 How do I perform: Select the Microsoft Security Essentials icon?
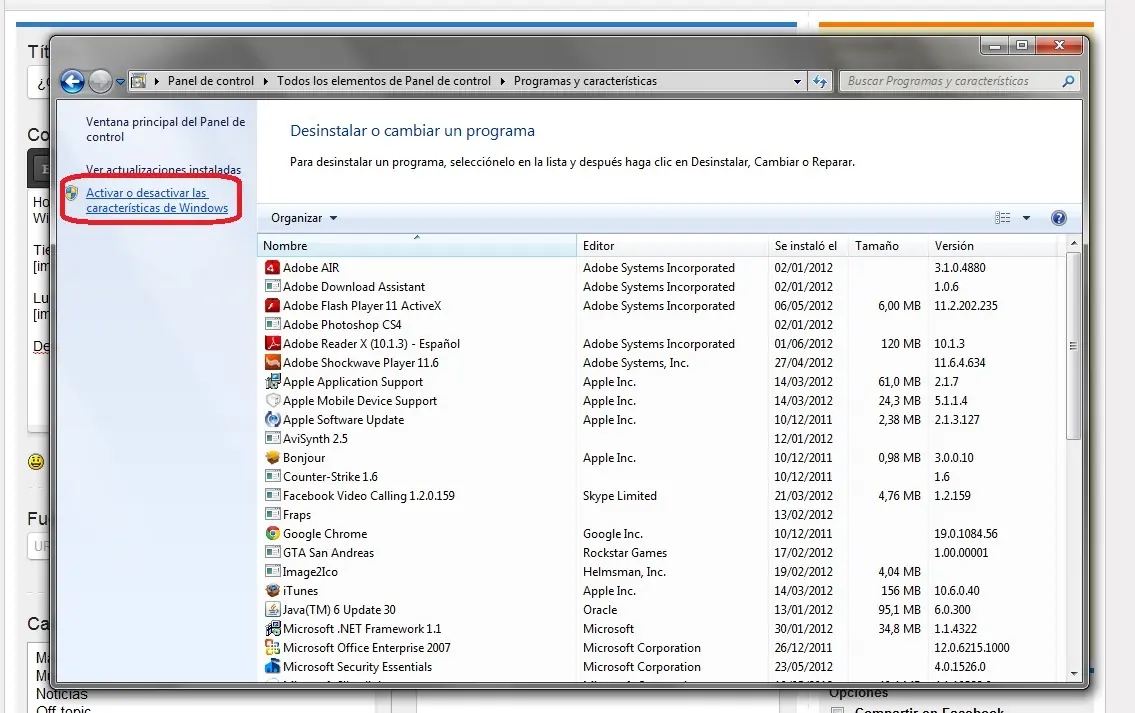(x=272, y=667)
